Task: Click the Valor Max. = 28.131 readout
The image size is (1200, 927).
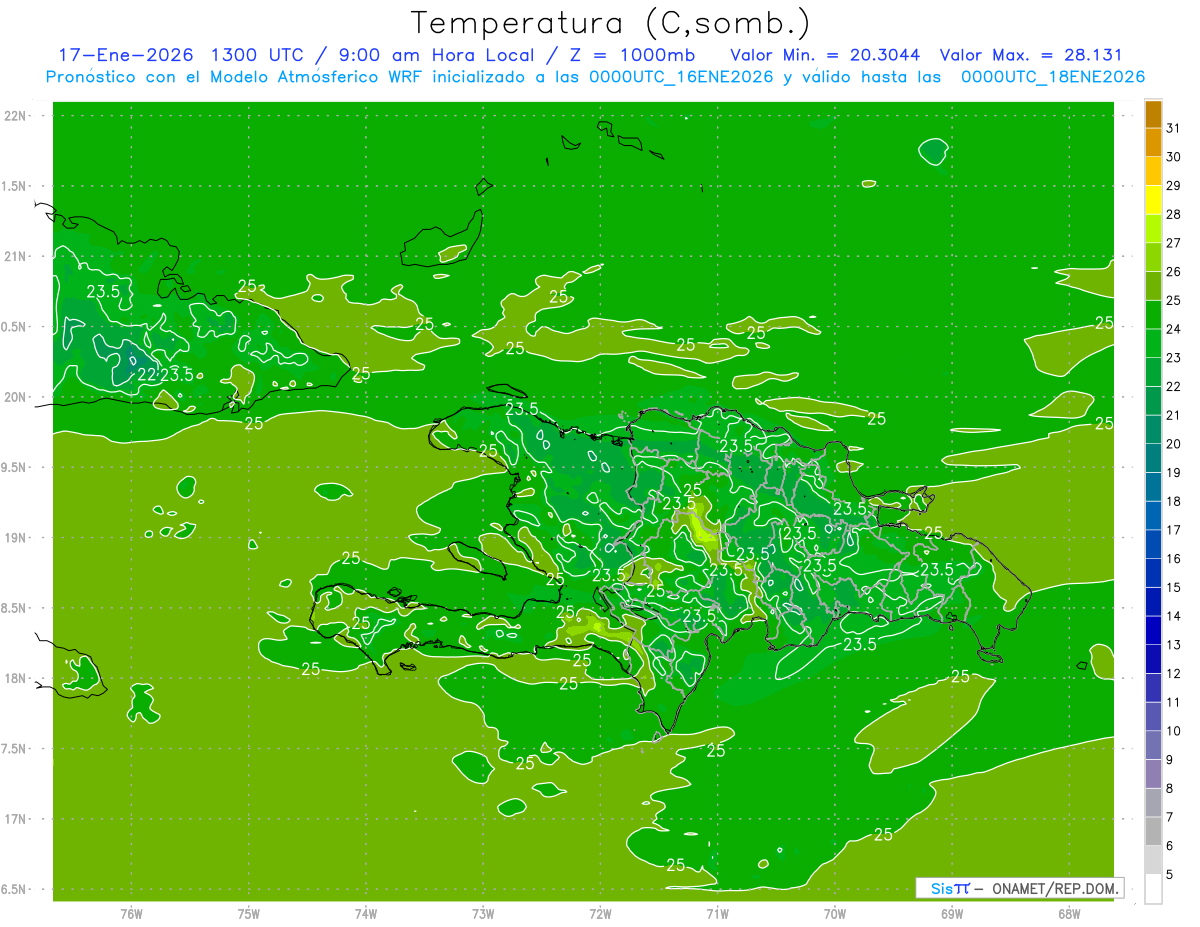Action: point(1042,55)
